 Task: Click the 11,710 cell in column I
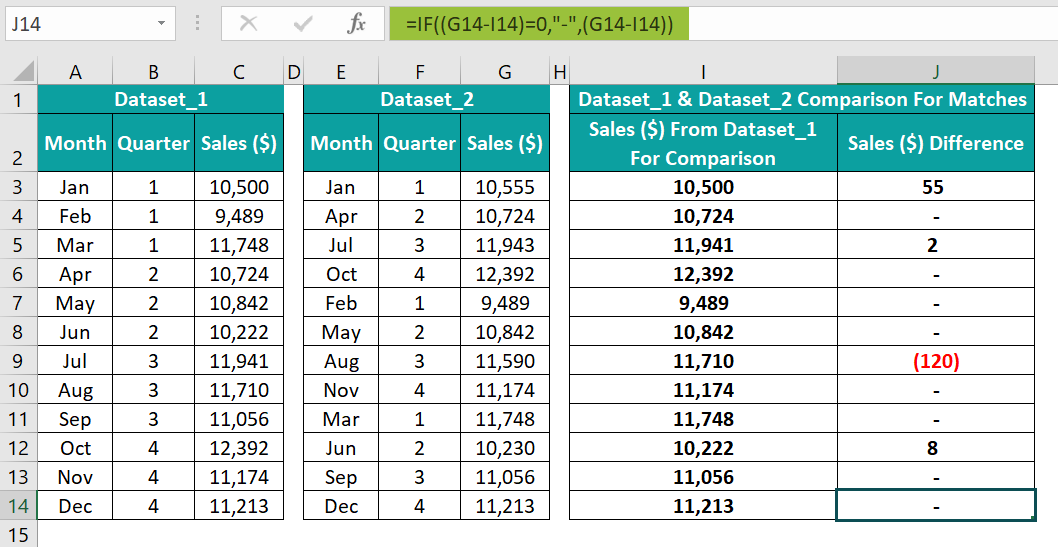[x=703, y=360]
